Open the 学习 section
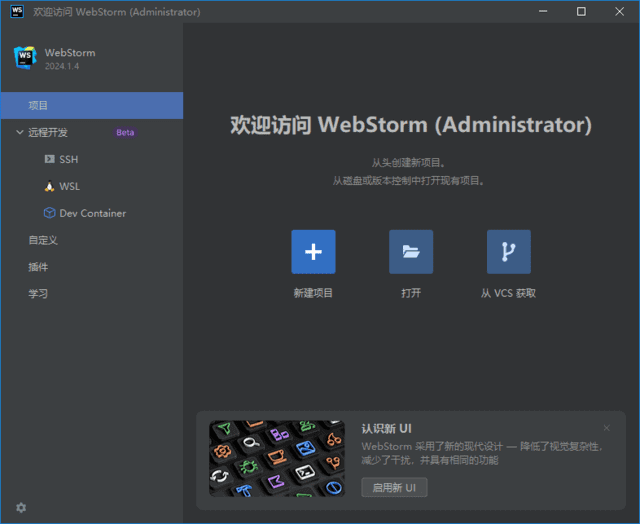This screenshot has width=640, height=524. (x=38, y=294)
